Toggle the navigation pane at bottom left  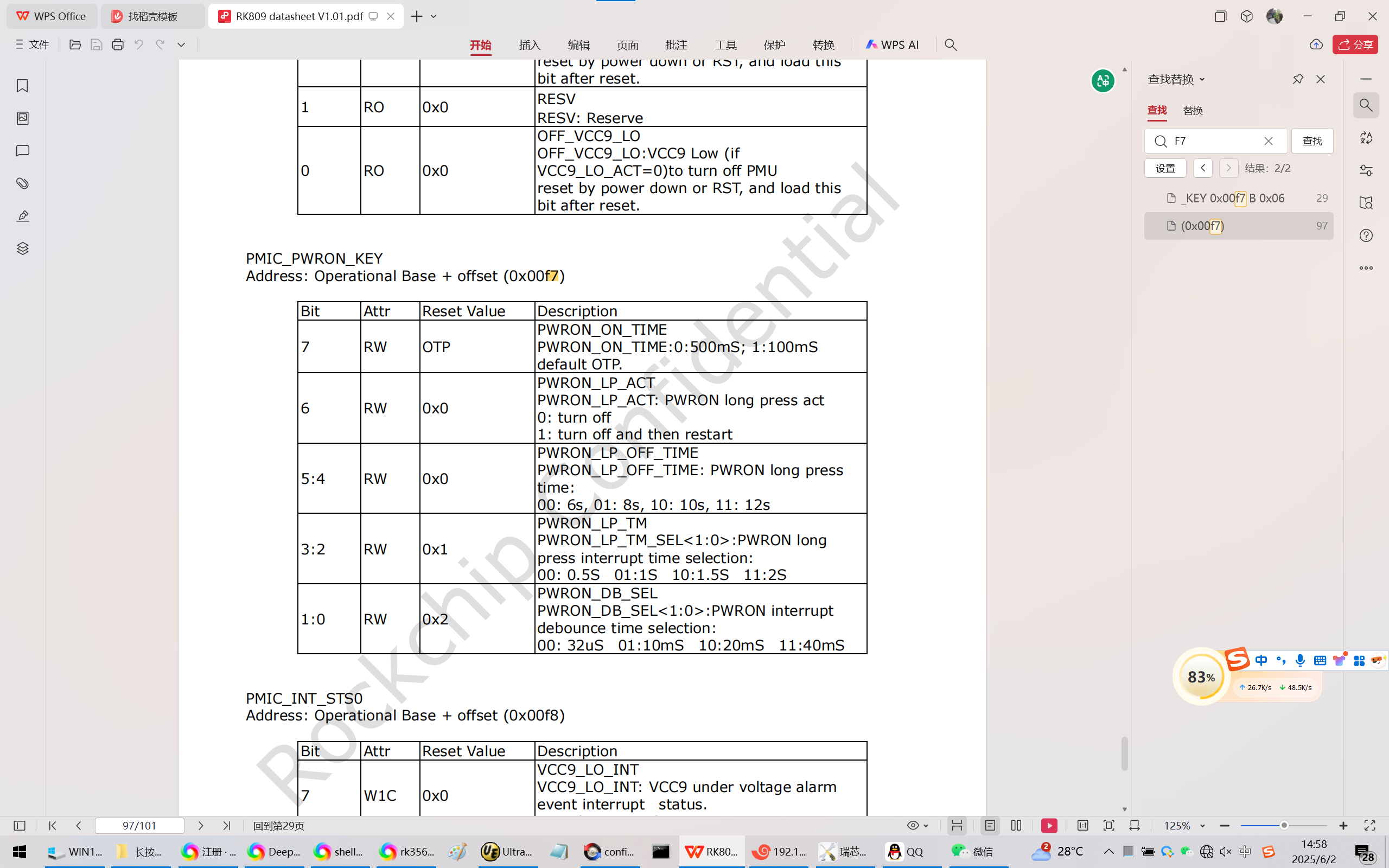pos(20,826)
